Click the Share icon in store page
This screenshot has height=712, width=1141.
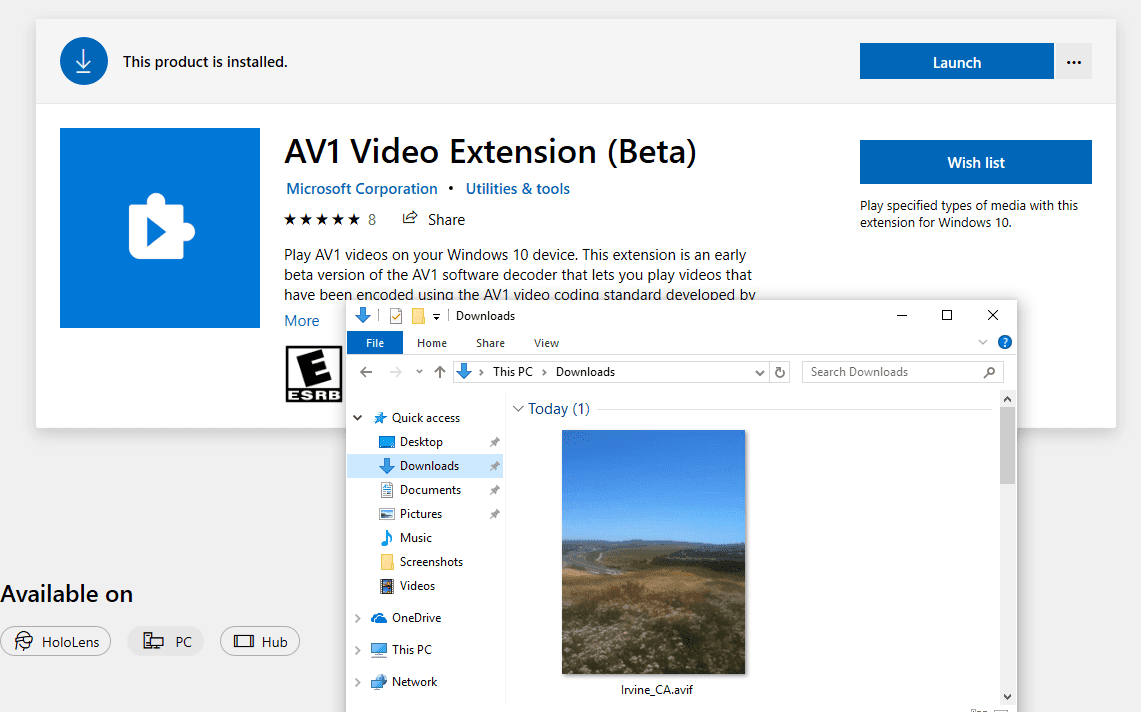point(410,218)
